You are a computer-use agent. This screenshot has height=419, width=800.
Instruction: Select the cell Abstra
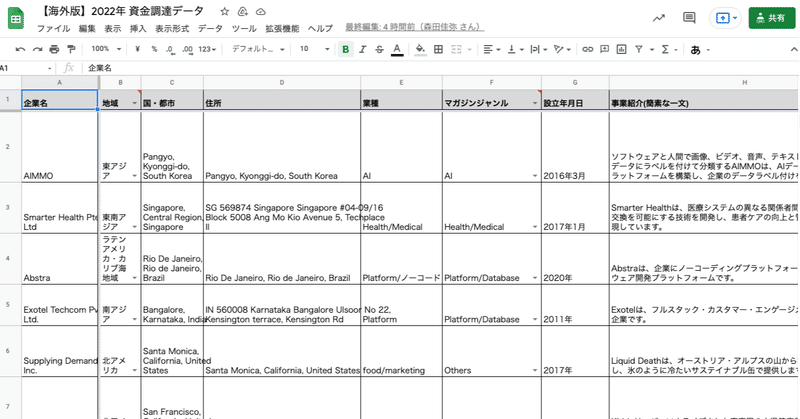pyautogui.click(x=60, y=259)
